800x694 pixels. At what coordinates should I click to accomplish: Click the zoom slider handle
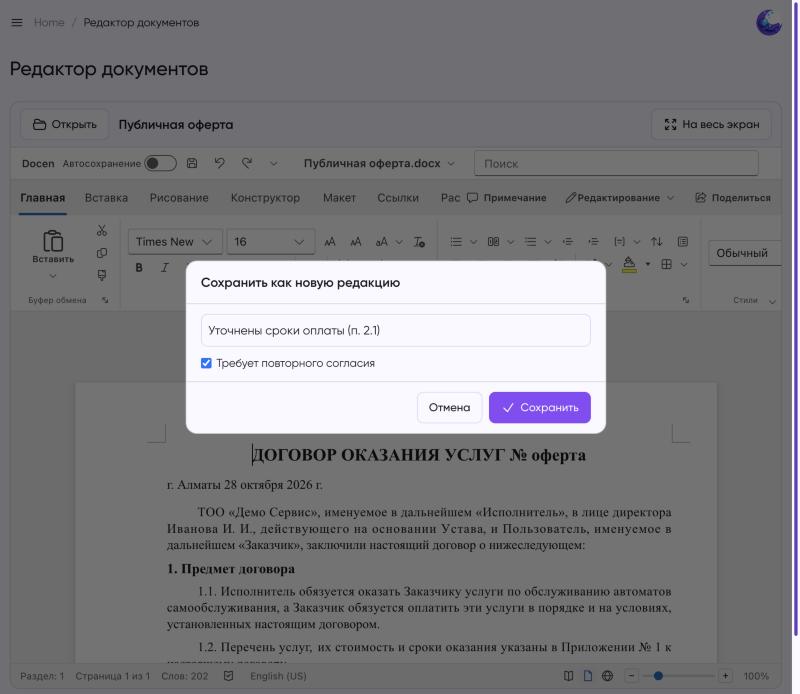658,676
